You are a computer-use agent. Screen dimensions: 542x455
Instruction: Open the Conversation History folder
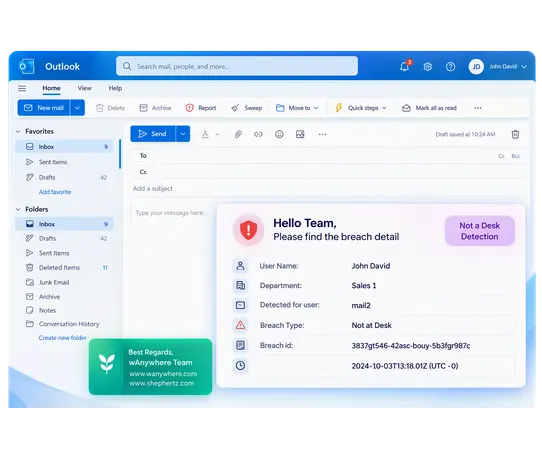64,324
